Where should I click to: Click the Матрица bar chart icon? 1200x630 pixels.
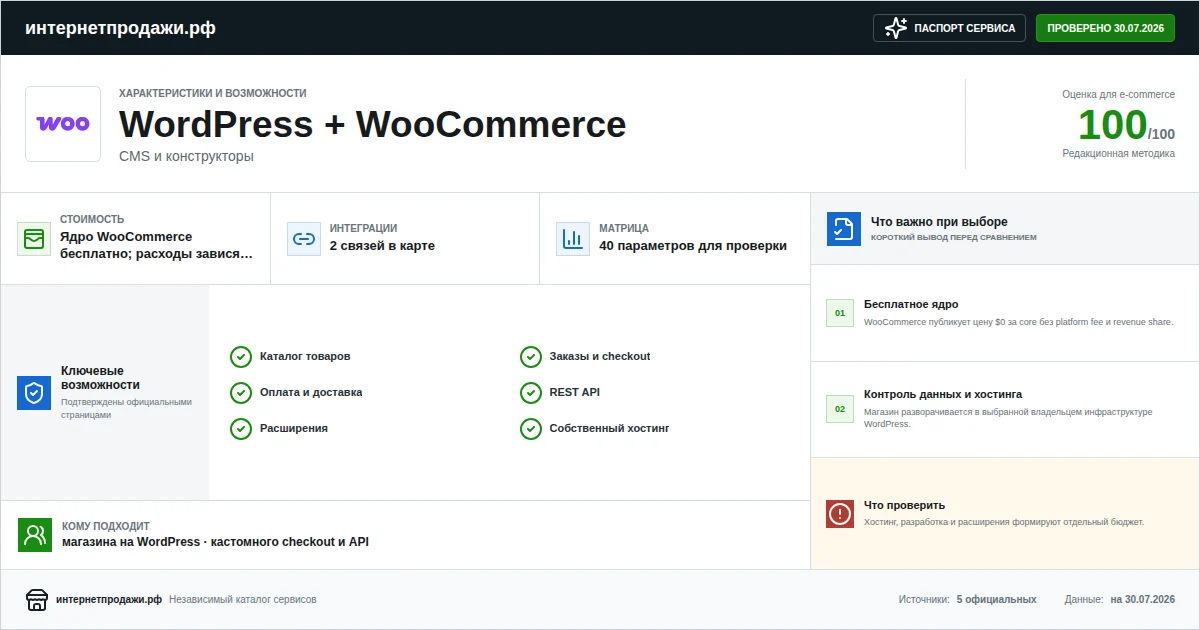tap(573, 239)
